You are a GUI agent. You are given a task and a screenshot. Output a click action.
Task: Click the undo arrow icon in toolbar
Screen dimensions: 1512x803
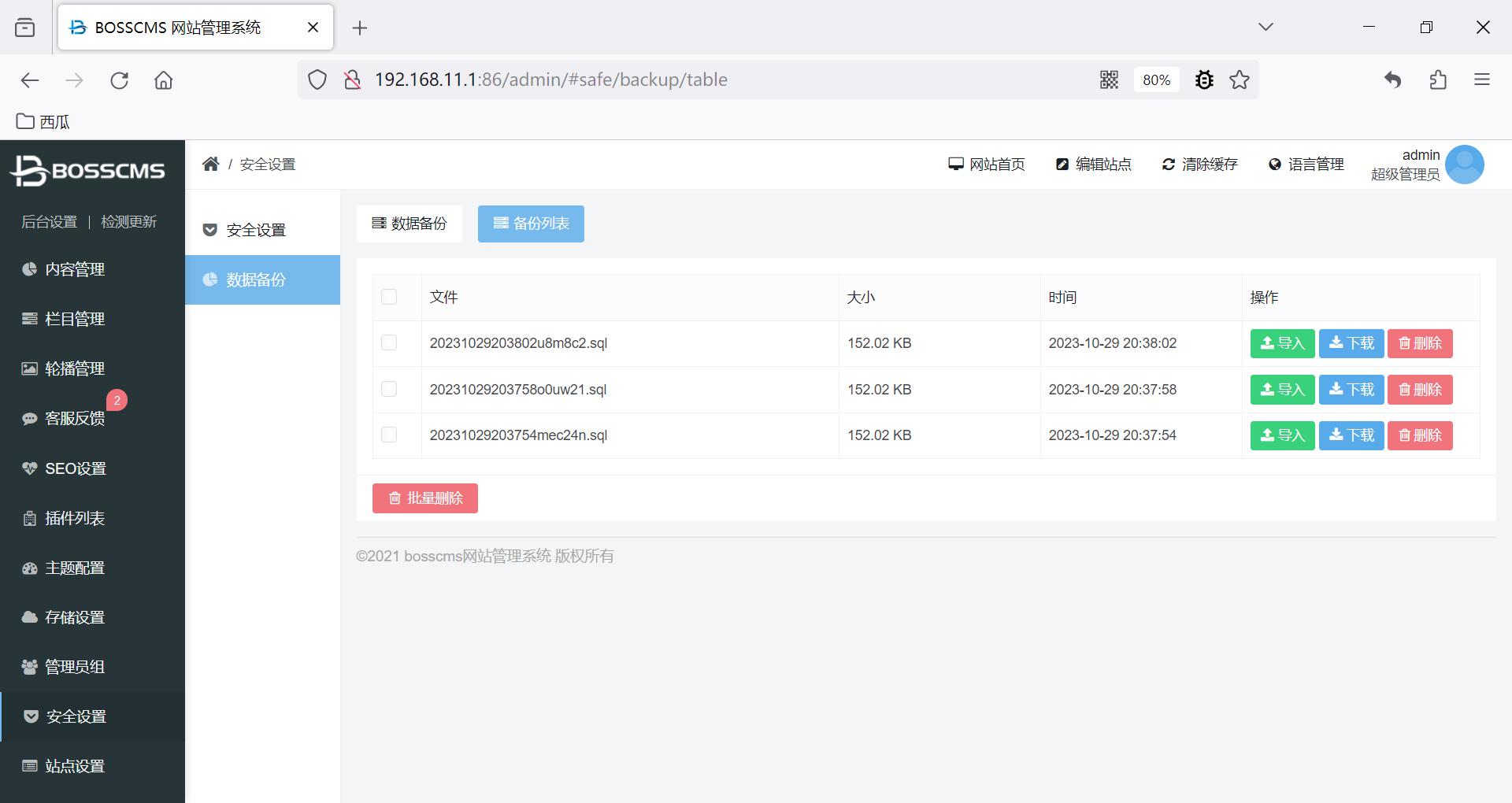[1393, 80]
